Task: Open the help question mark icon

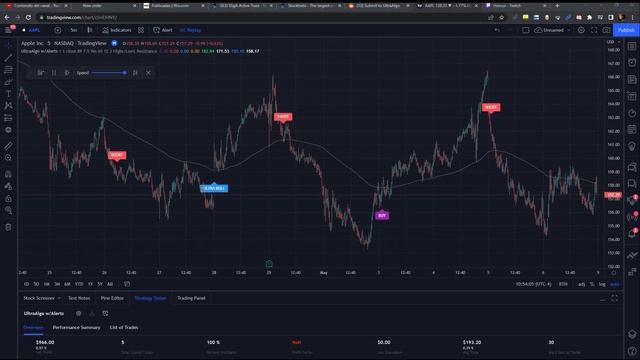Action: click(x=632, y=351)
